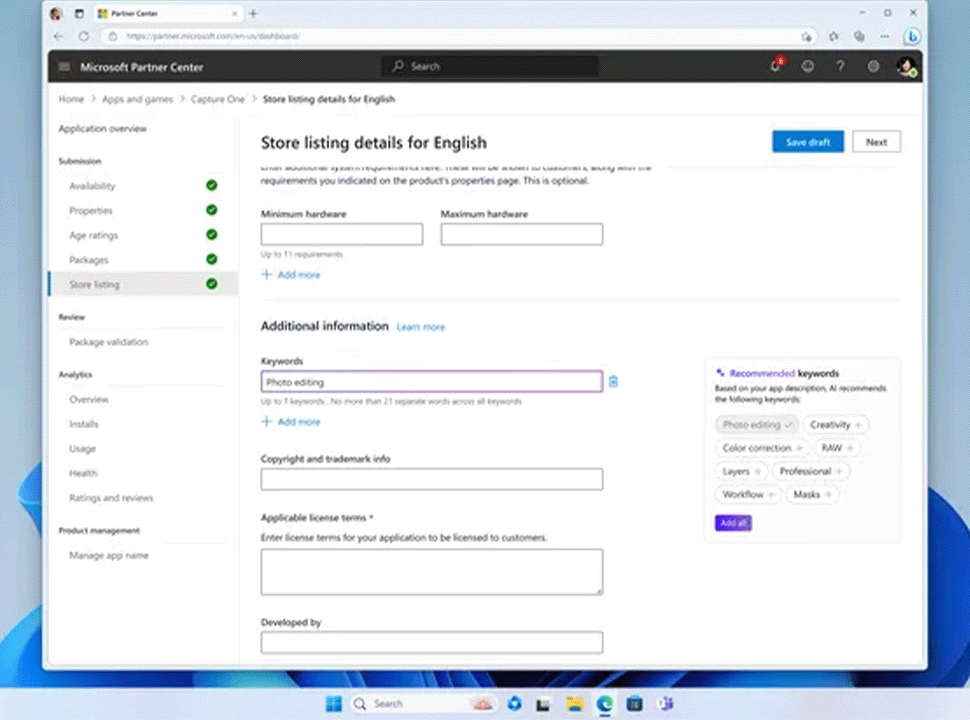The width and height of the screenshot is (970, 720).
Task: Click browser back arrow
Action: [x=59, y=36]
